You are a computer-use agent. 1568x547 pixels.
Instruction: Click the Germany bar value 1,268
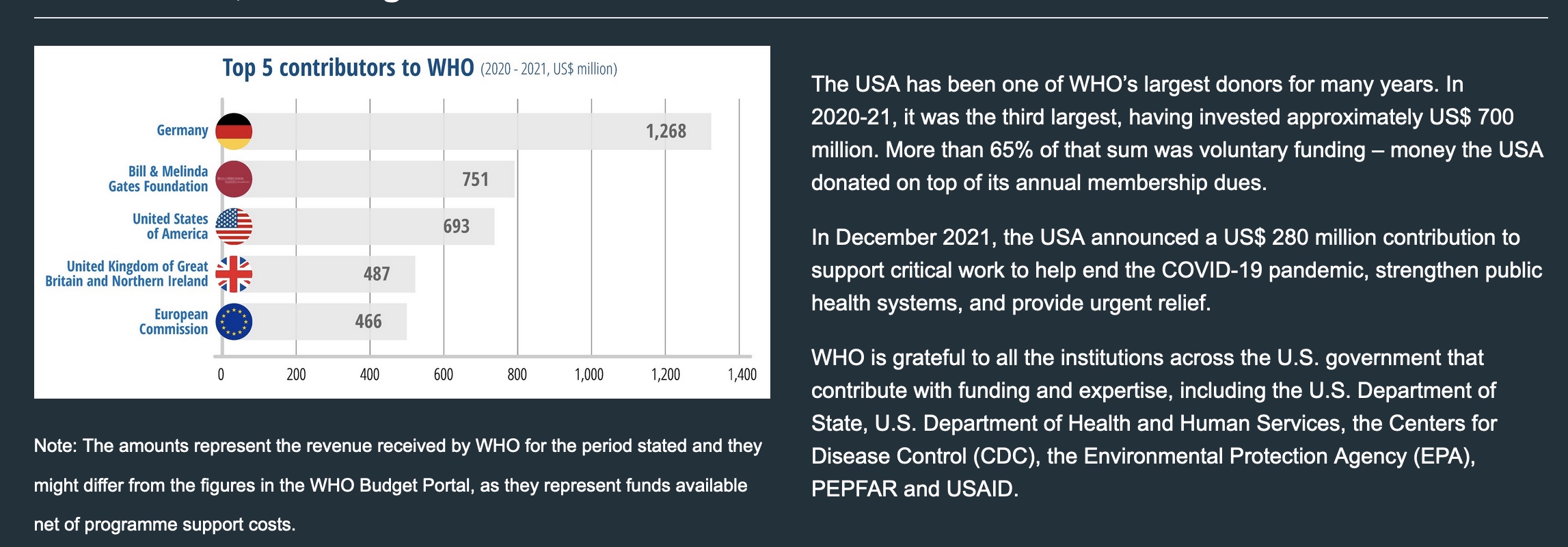click(x=666, y=131)
